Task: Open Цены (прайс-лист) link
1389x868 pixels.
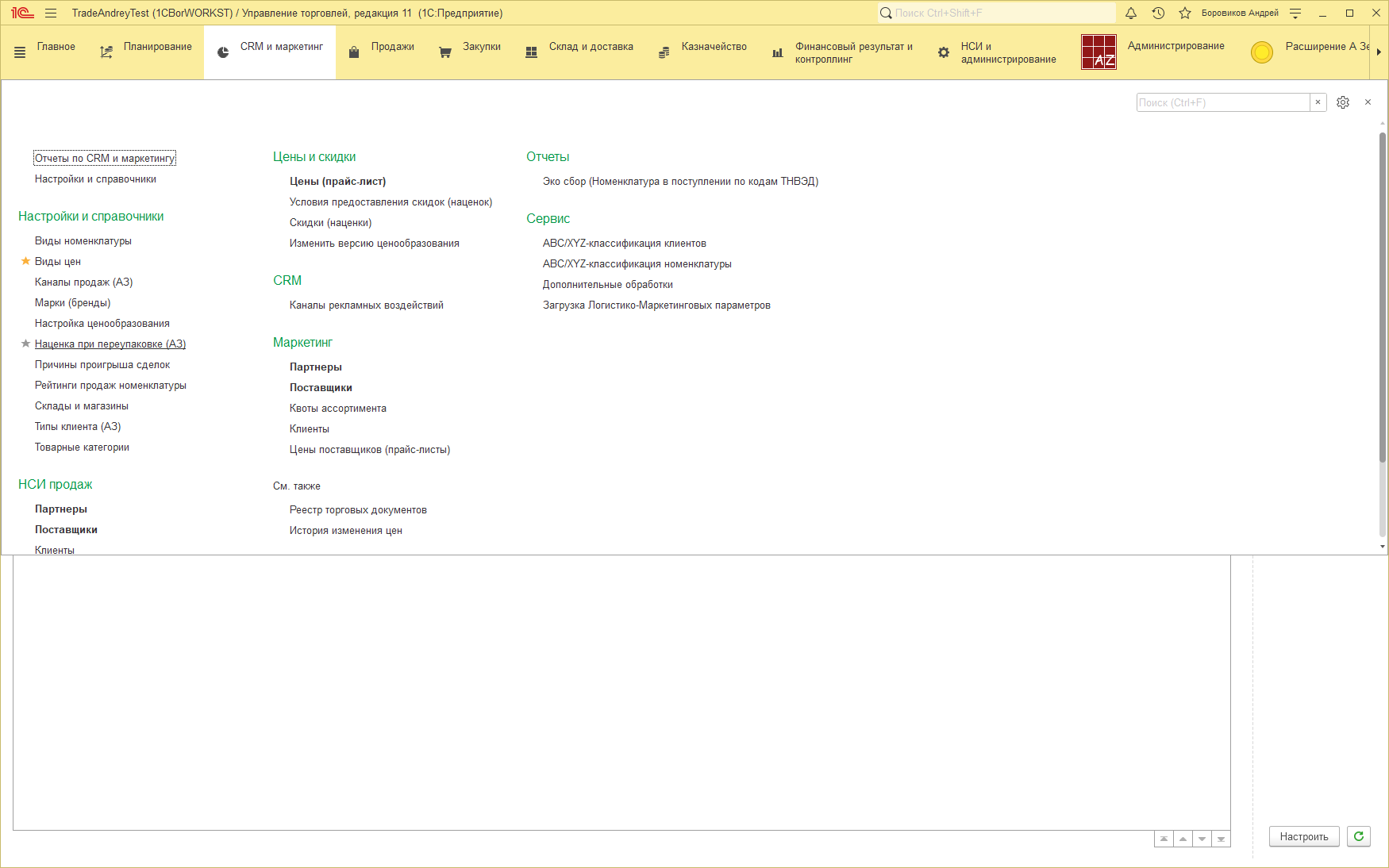Action: [x=337, y=182]
